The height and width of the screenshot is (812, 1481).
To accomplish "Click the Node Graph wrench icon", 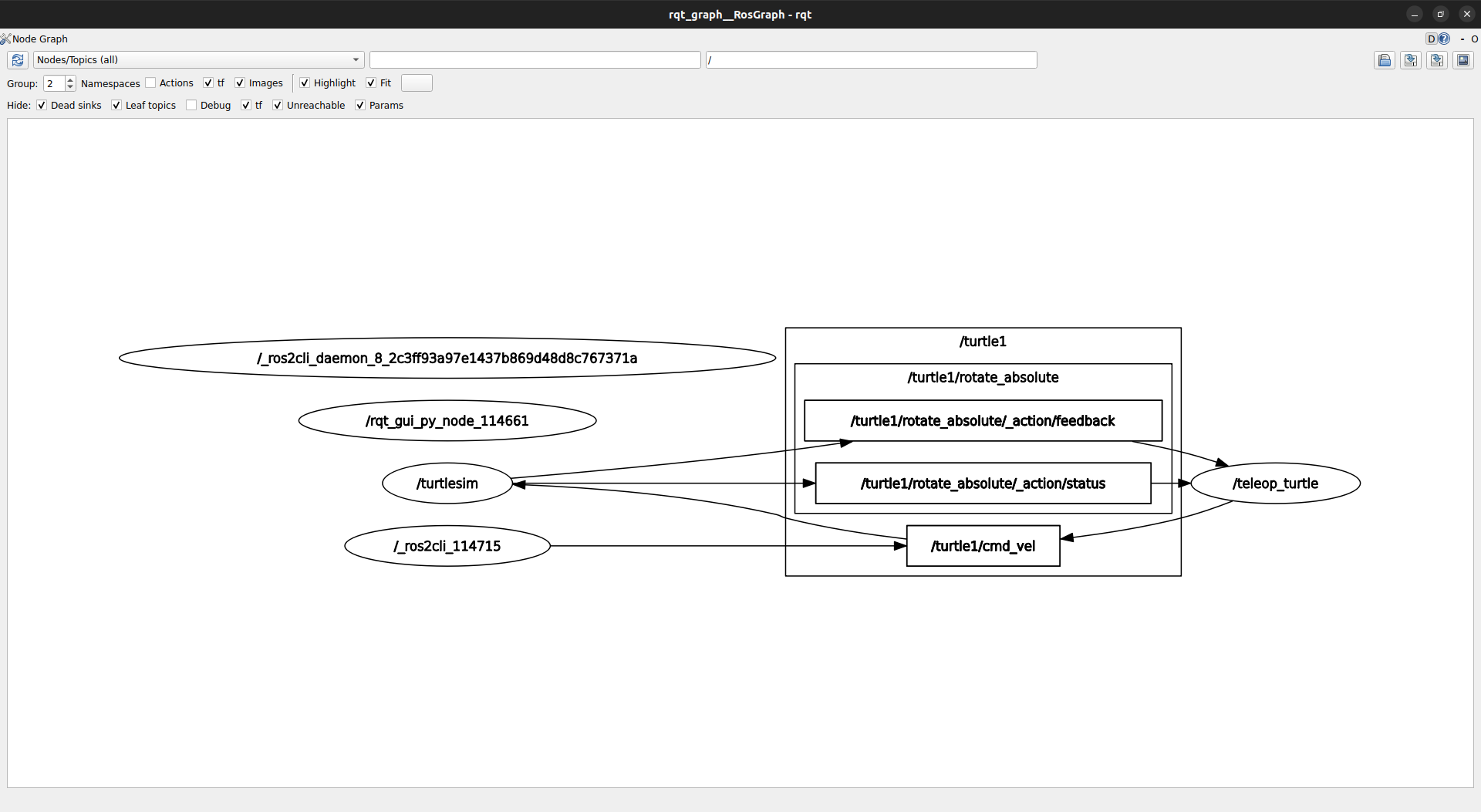I will coord(5,39).
